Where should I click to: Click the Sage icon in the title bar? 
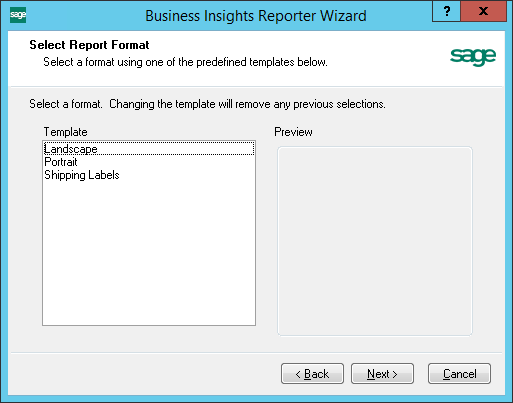tap(18, 15)
